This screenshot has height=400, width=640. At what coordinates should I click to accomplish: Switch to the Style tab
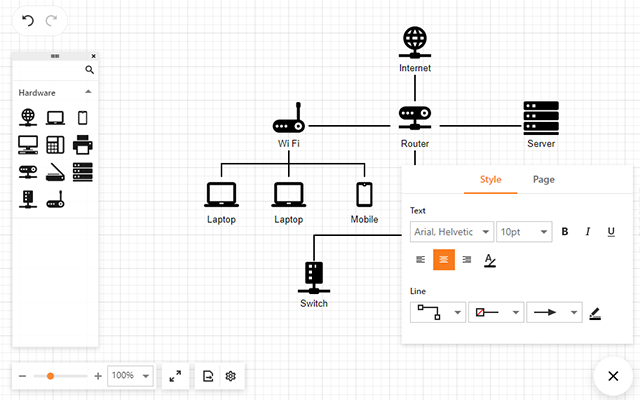click(x=490, y=180)
